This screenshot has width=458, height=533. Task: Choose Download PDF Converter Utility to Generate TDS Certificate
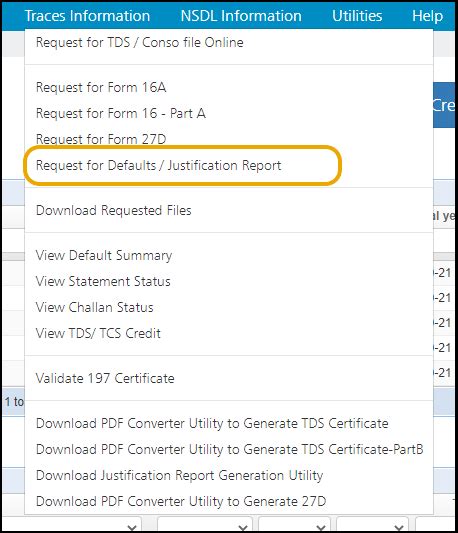click(x=212, y=423)
